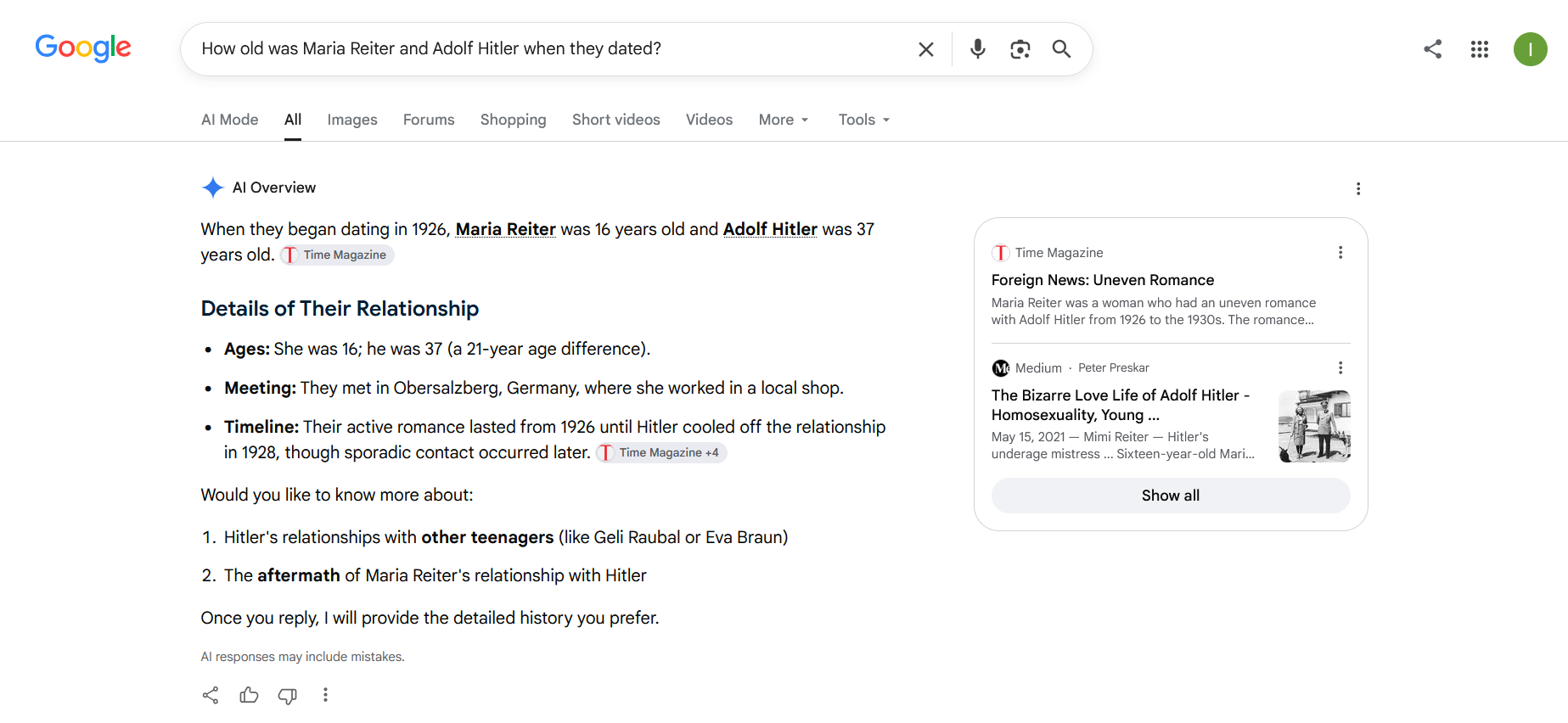Follow the Maria Reiter link
The image size is (1568, 723).
click(506, 229)
